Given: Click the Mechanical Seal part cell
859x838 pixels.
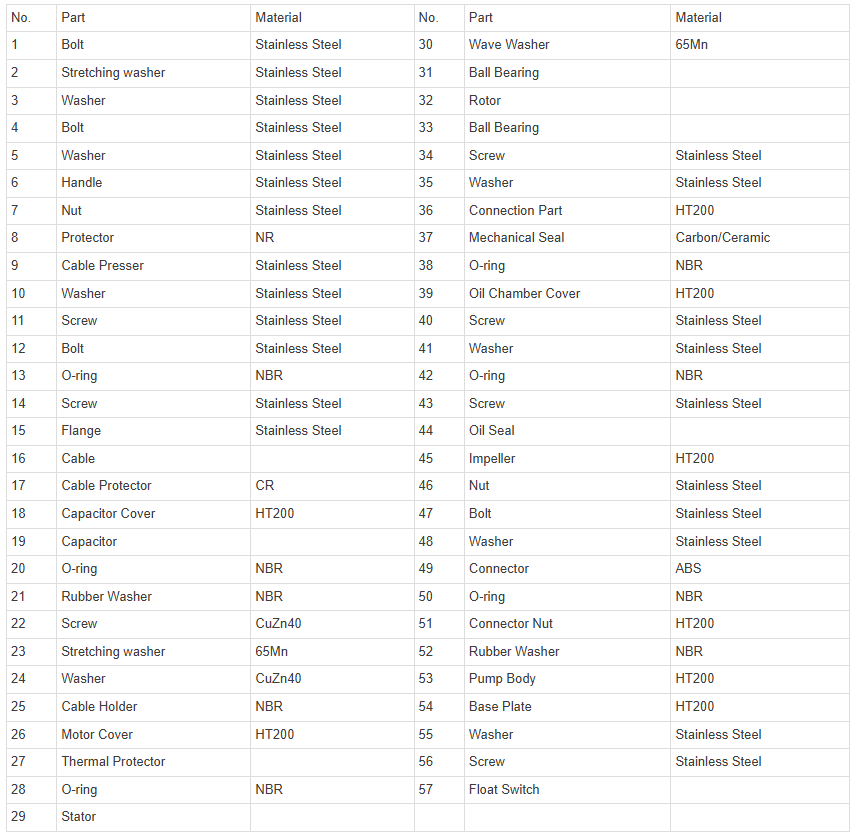Looking at the screenshot, I should pos(566,238).
